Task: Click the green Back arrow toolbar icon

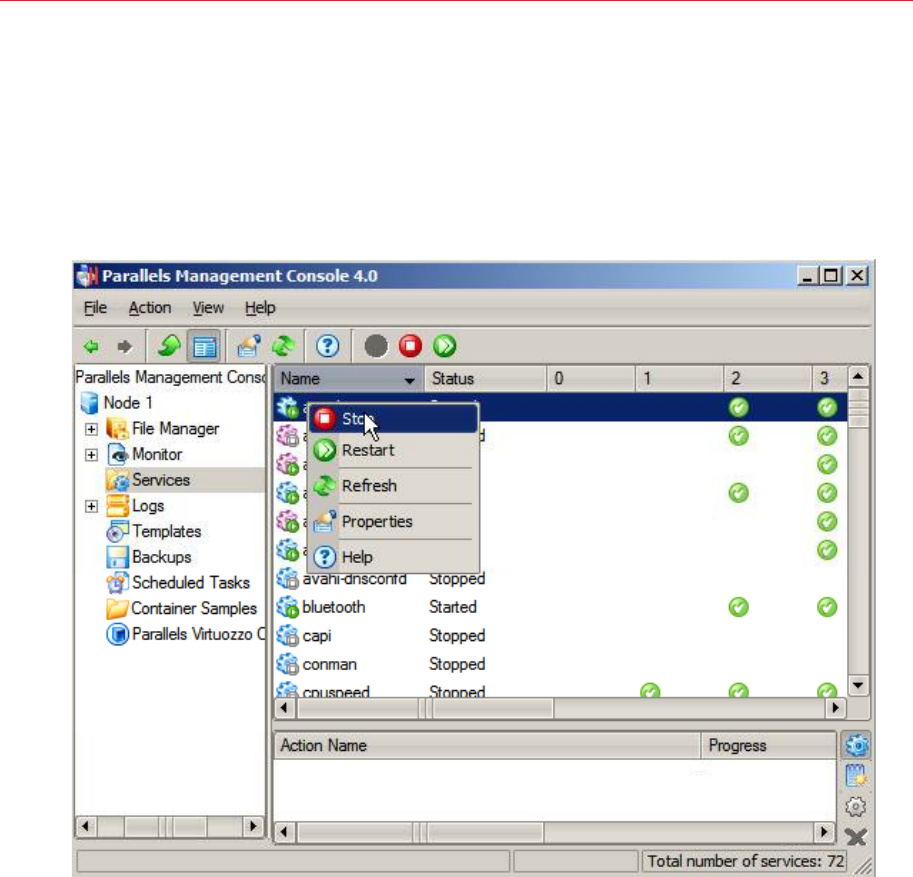Action: (x=91, y=347)
